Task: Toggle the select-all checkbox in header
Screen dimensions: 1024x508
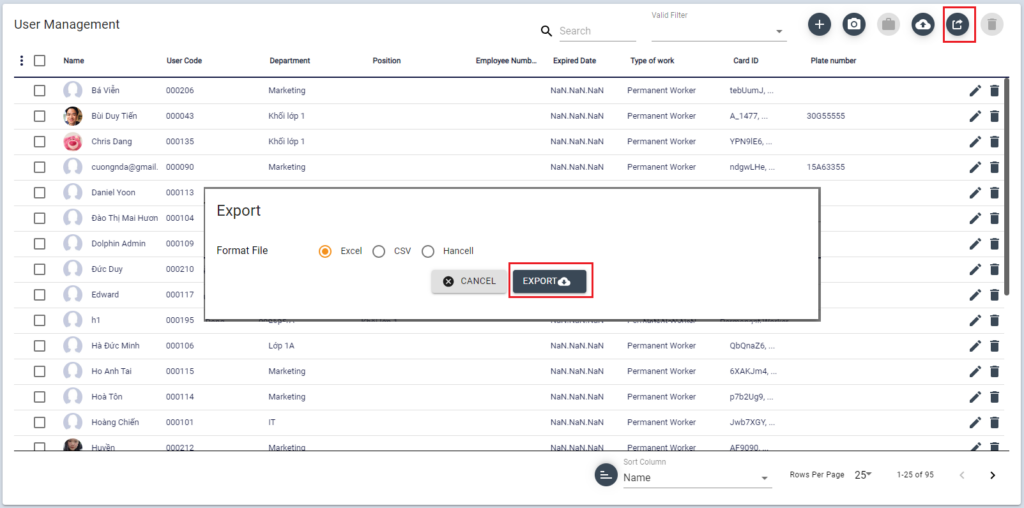Action: 40,61
